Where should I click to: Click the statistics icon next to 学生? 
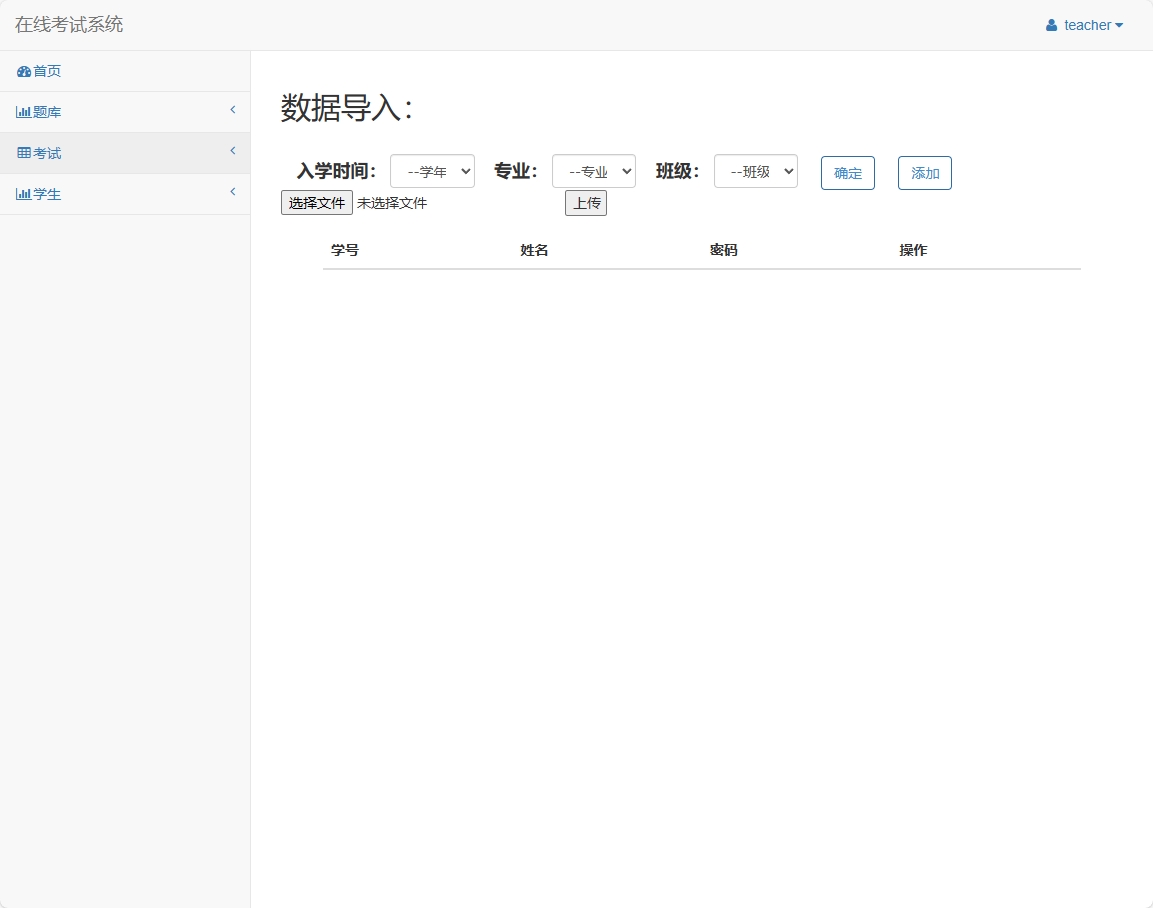22,193
